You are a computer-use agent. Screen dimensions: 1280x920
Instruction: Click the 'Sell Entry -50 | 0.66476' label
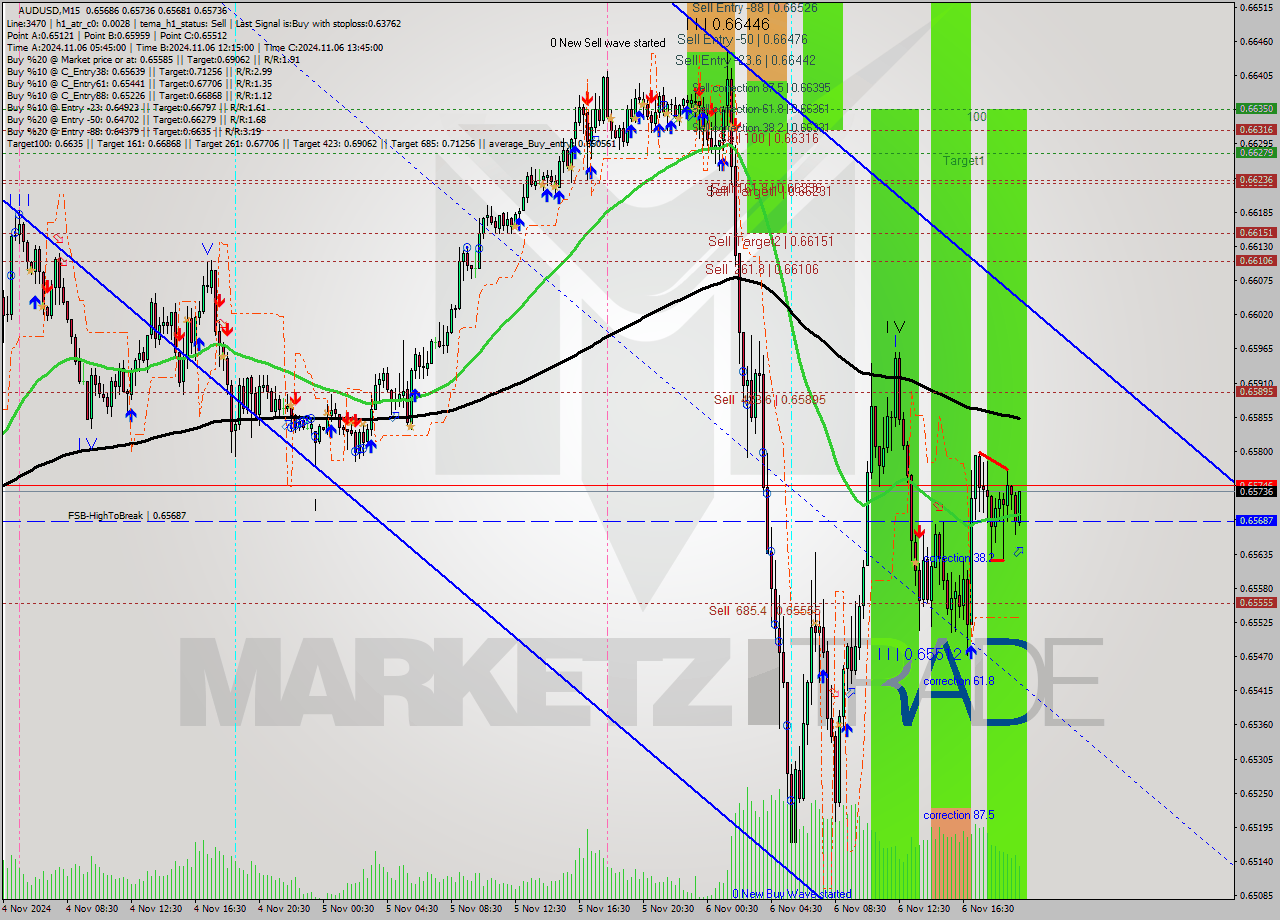point(742,39)
